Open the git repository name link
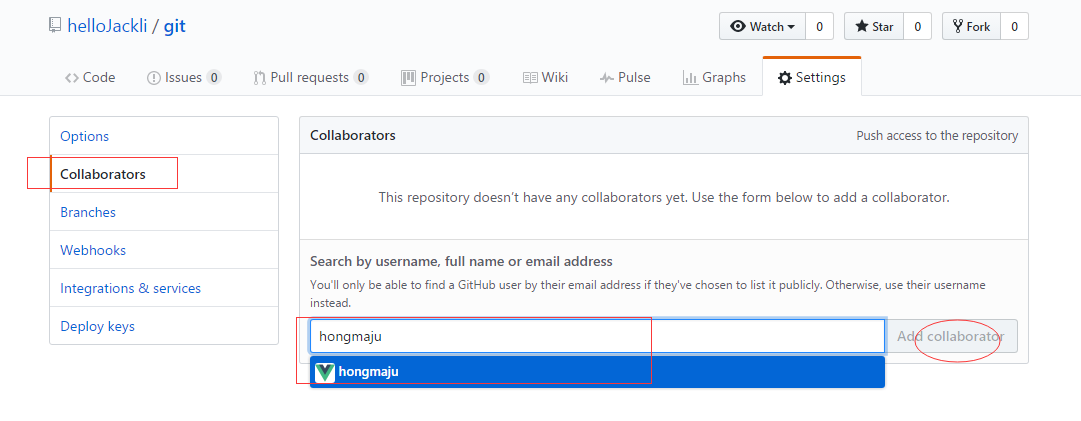Viewport: 1081px width, 421px height. pos(174,27)
